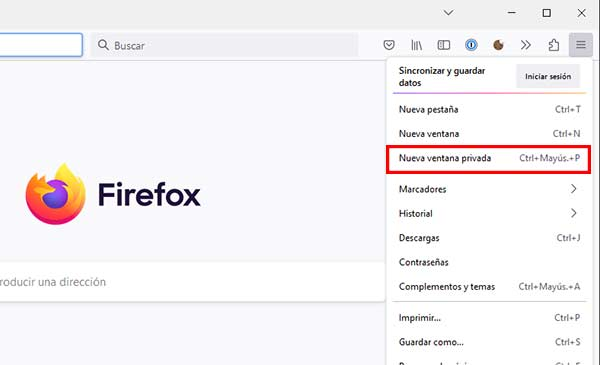Open Complementos y temas
Image resolution: width=600 pixels, height=365 pixels.
(x=489, y=287)
